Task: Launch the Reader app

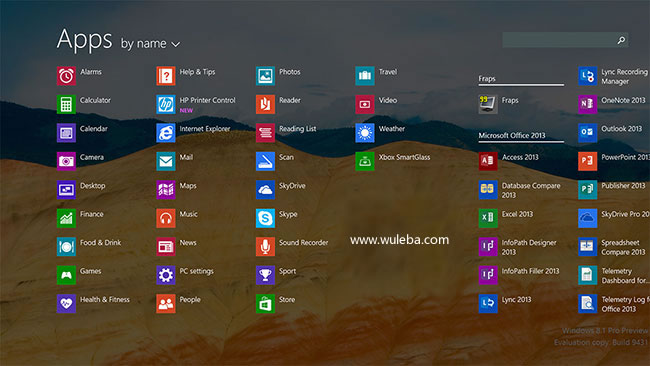Action: 265,104
